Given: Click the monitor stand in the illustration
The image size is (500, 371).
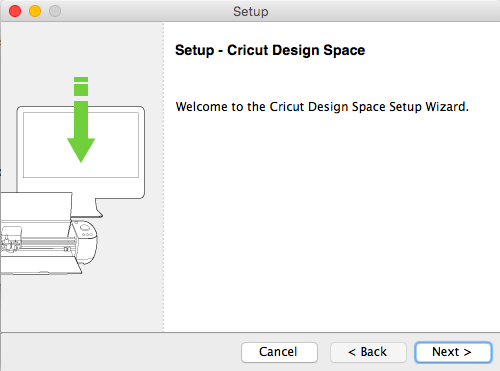Looking at the screenshot, I should click(x=87, y=208).
